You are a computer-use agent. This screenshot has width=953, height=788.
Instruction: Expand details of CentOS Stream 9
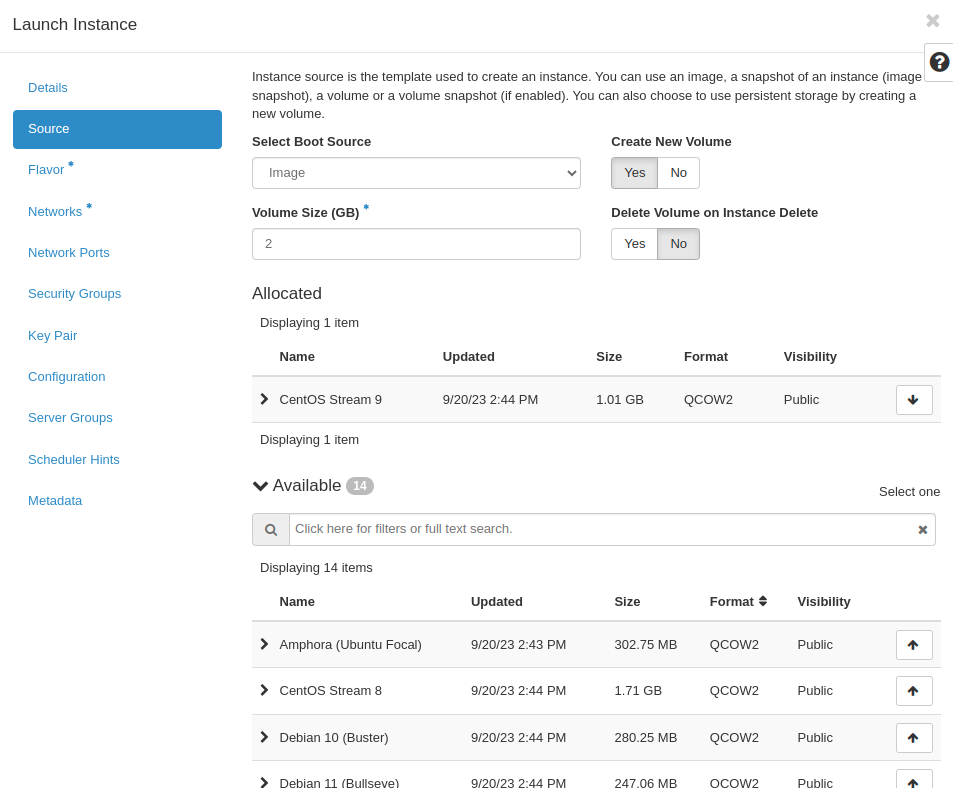(x=263, y=399)
